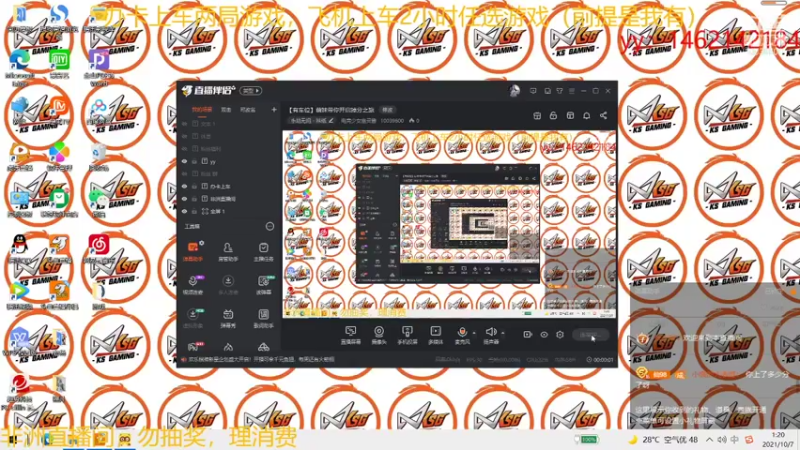Toggle the preview eye icon in bottom toolbar
800x450 pixels.
pos(544,335)
